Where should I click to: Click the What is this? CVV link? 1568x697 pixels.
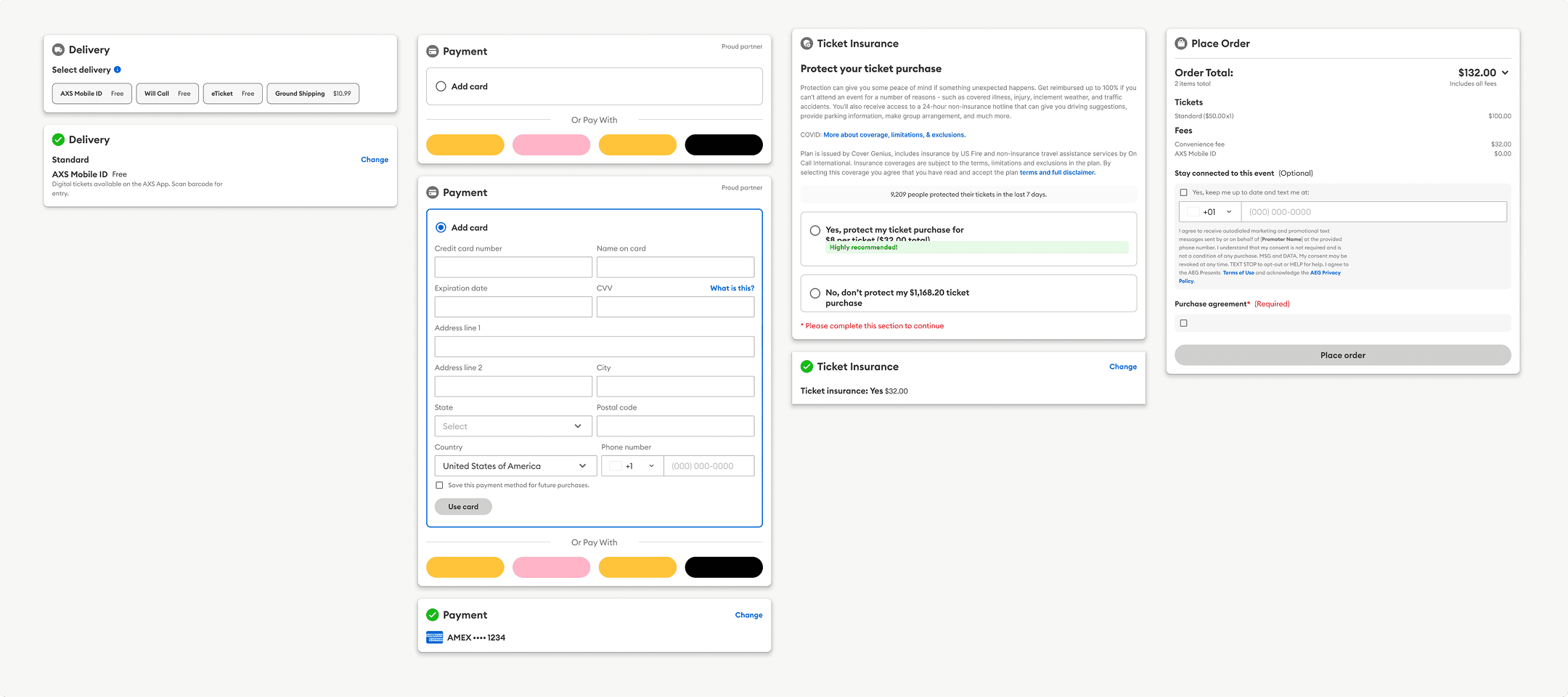point(732,288)
